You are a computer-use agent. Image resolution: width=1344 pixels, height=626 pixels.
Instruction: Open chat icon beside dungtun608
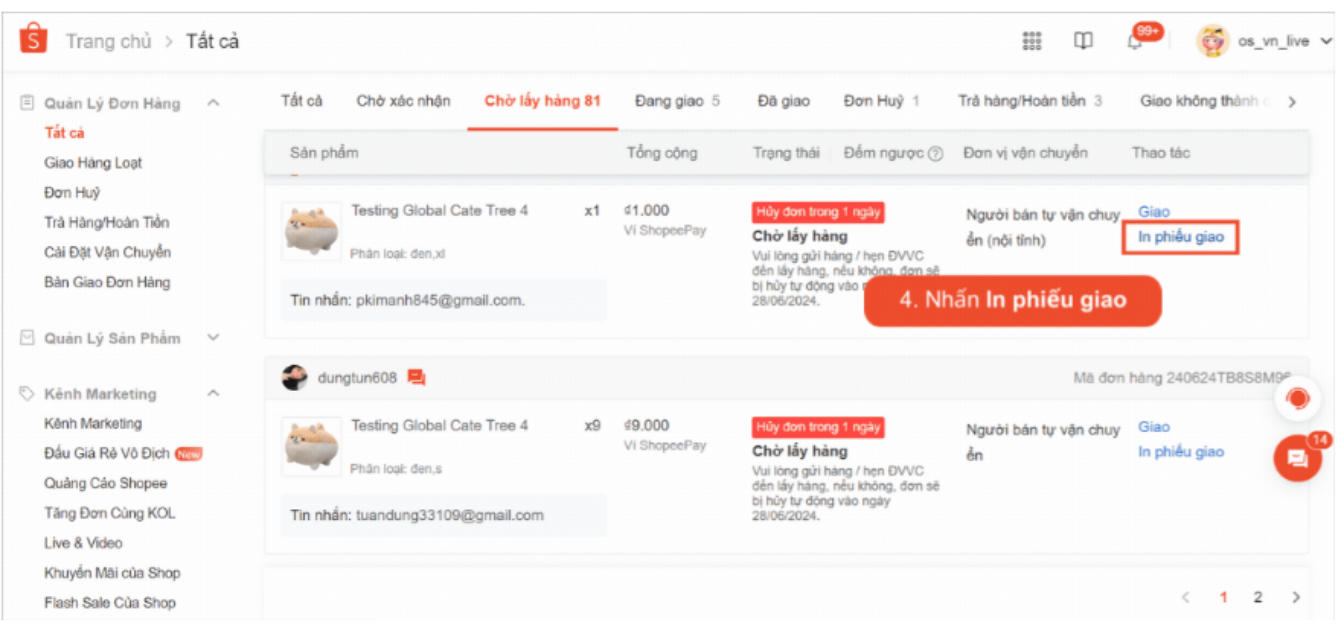[x=417, y=378]
